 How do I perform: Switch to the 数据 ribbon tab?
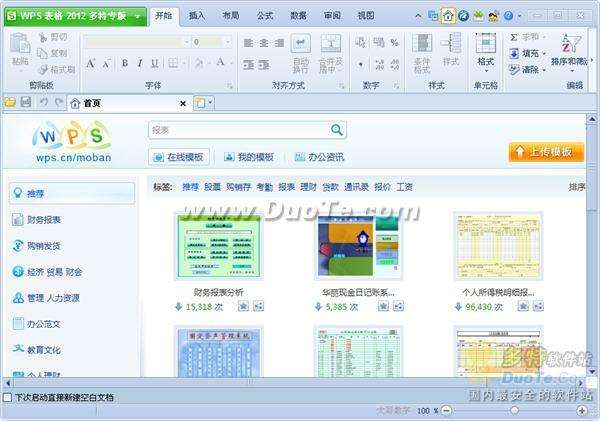point(298,16)
